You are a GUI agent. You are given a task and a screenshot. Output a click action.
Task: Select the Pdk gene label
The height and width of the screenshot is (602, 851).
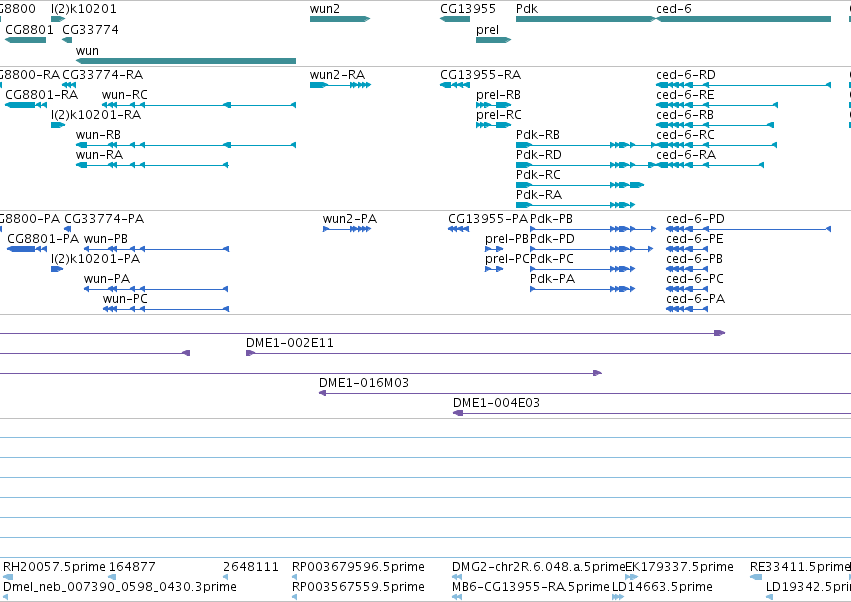[x=527, y=9]
